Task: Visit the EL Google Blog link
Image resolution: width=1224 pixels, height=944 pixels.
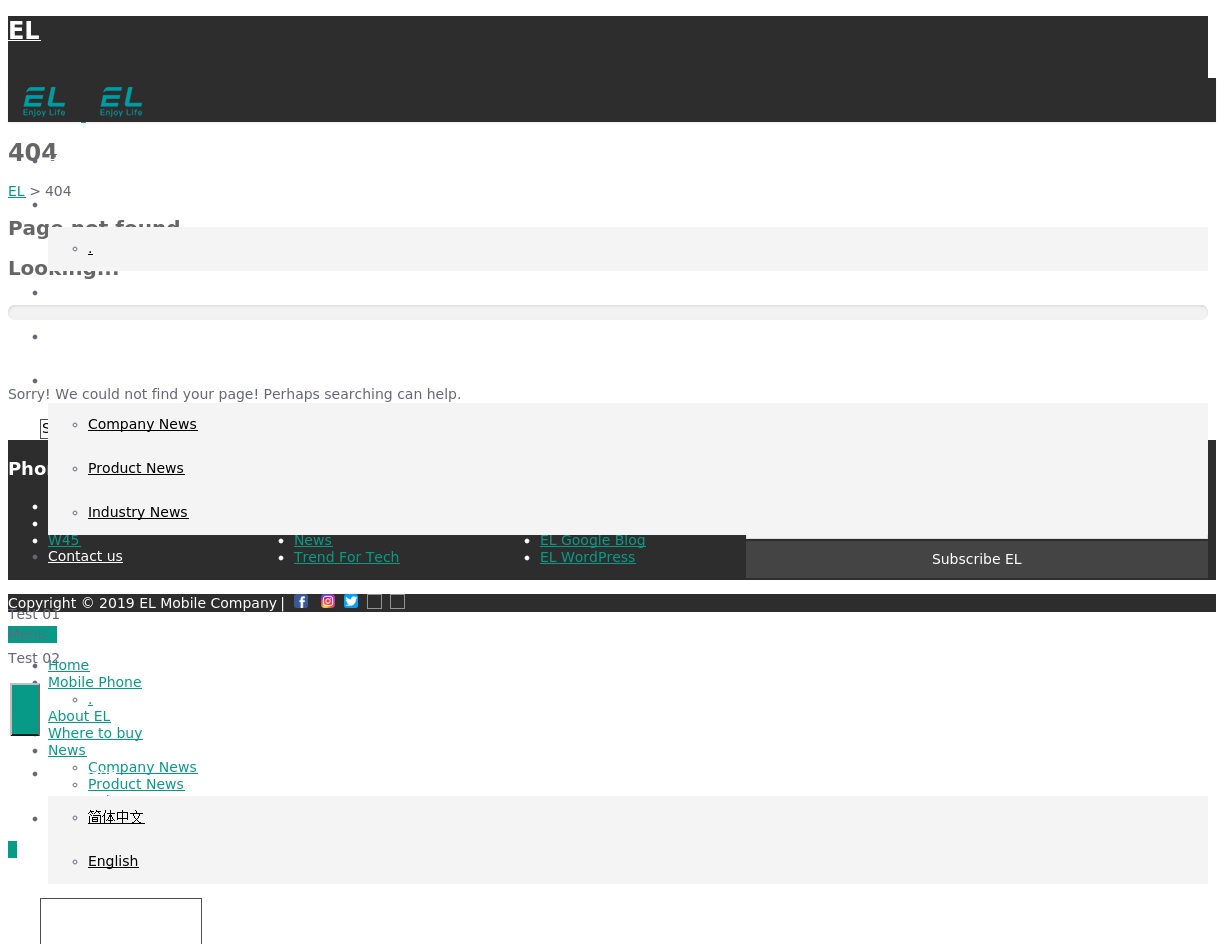Action: point(592,540)
